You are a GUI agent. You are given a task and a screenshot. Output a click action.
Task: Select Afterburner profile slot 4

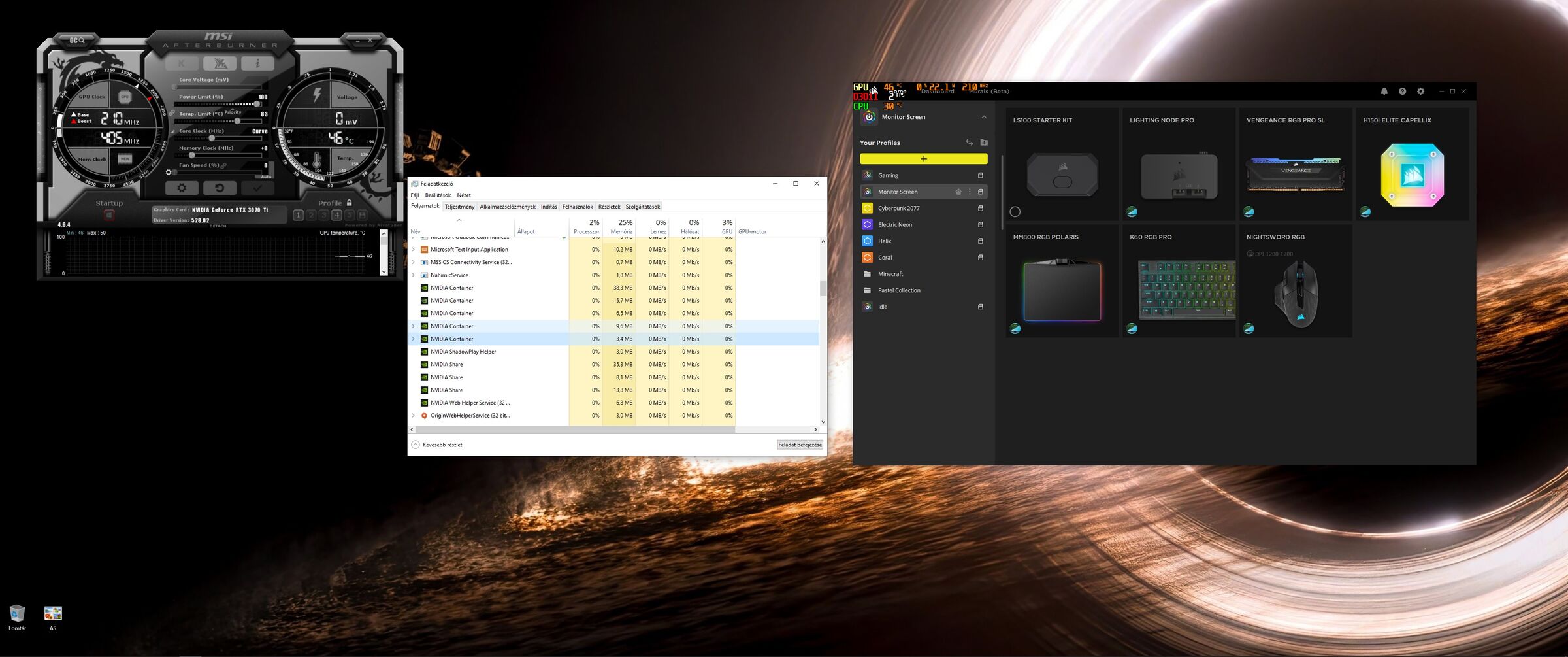click(336, 215)
